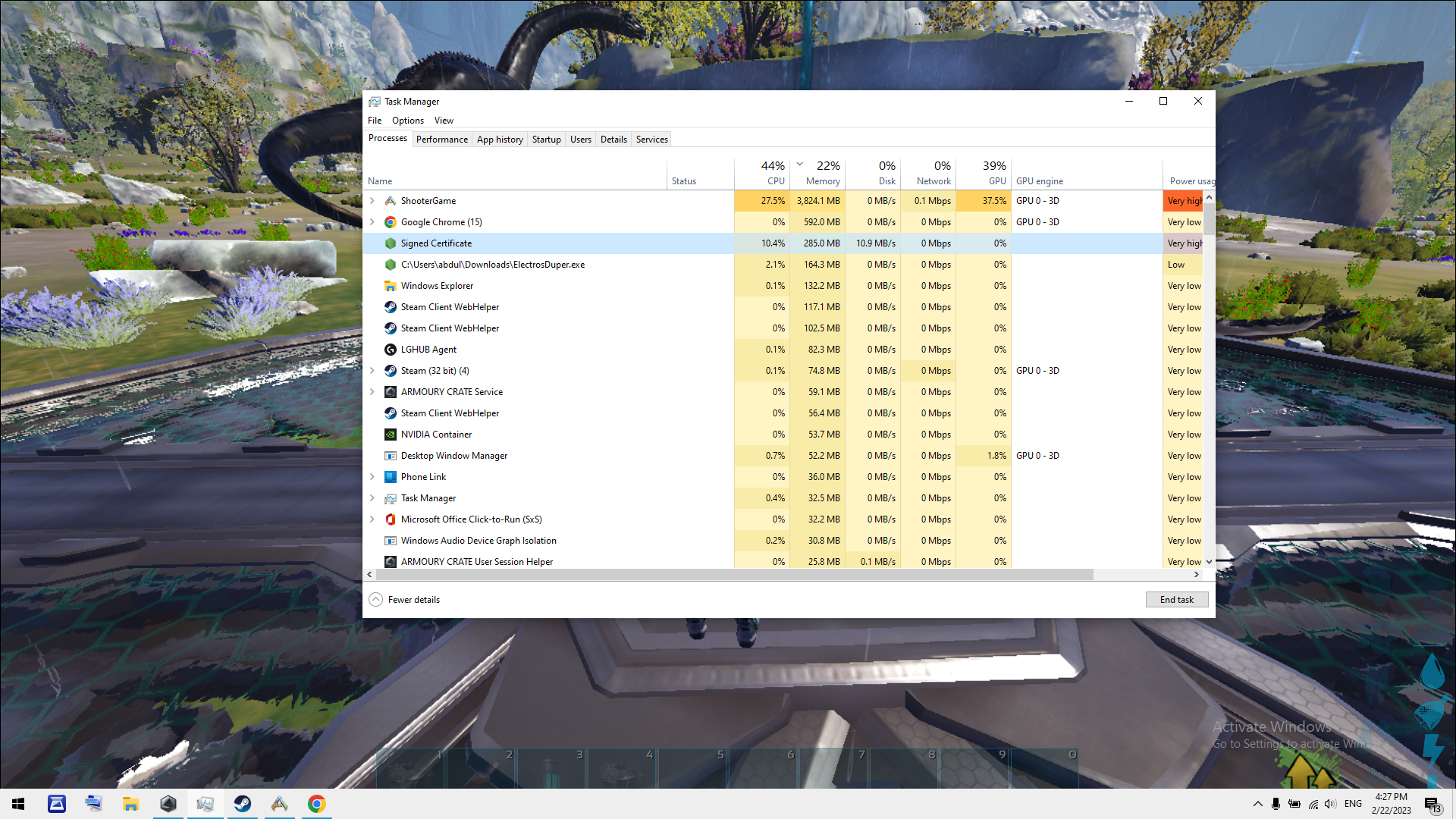Click the Windows Explorer process icon
The image size is (1456, 819).
tap(390, 286)
